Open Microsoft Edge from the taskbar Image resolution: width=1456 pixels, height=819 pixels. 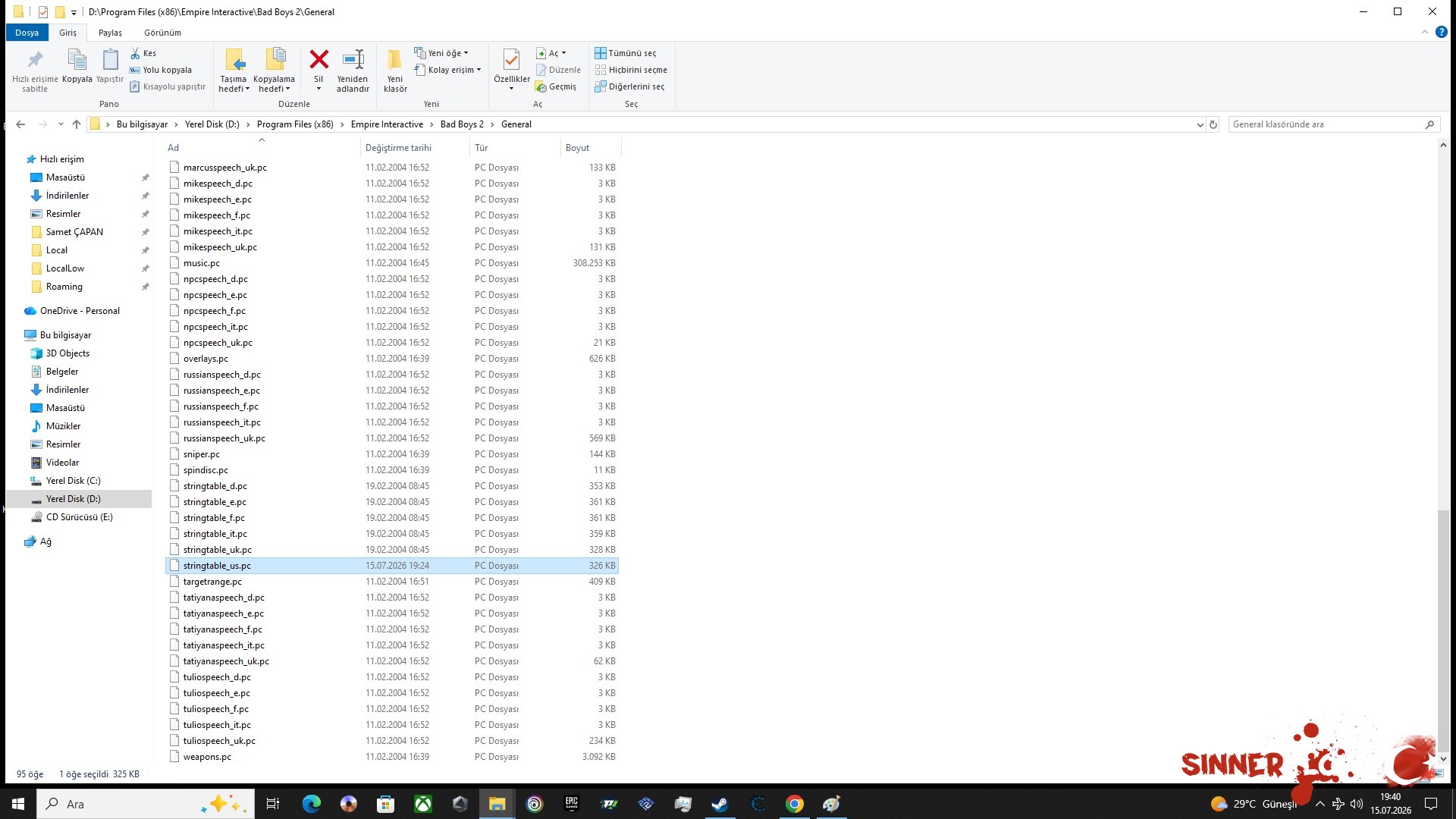pos(311,804)
